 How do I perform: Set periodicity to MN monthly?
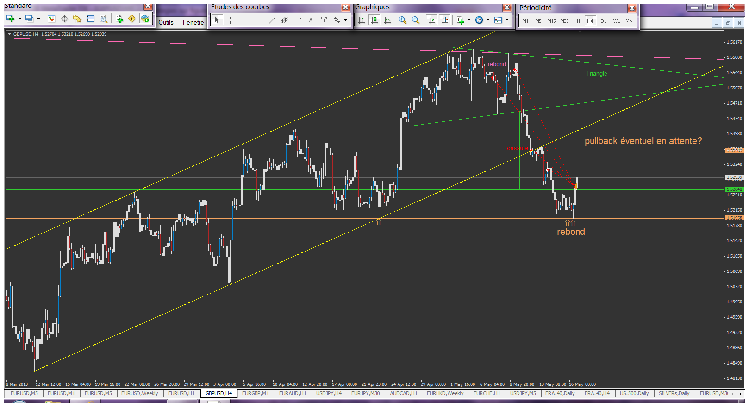629,21
